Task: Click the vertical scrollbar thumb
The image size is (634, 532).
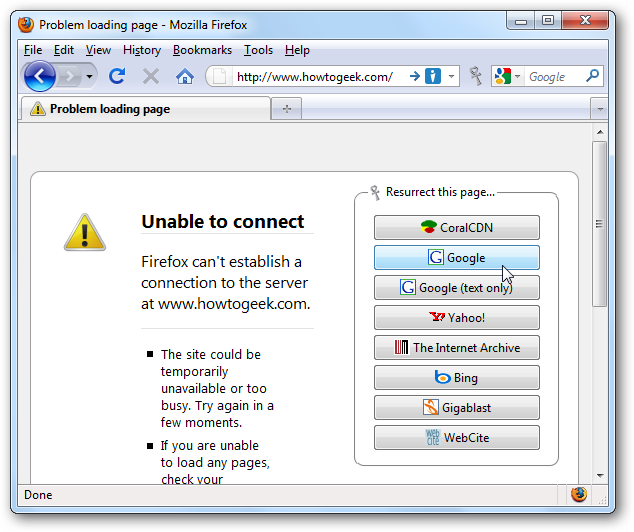Action: click(x=600, y=224)
